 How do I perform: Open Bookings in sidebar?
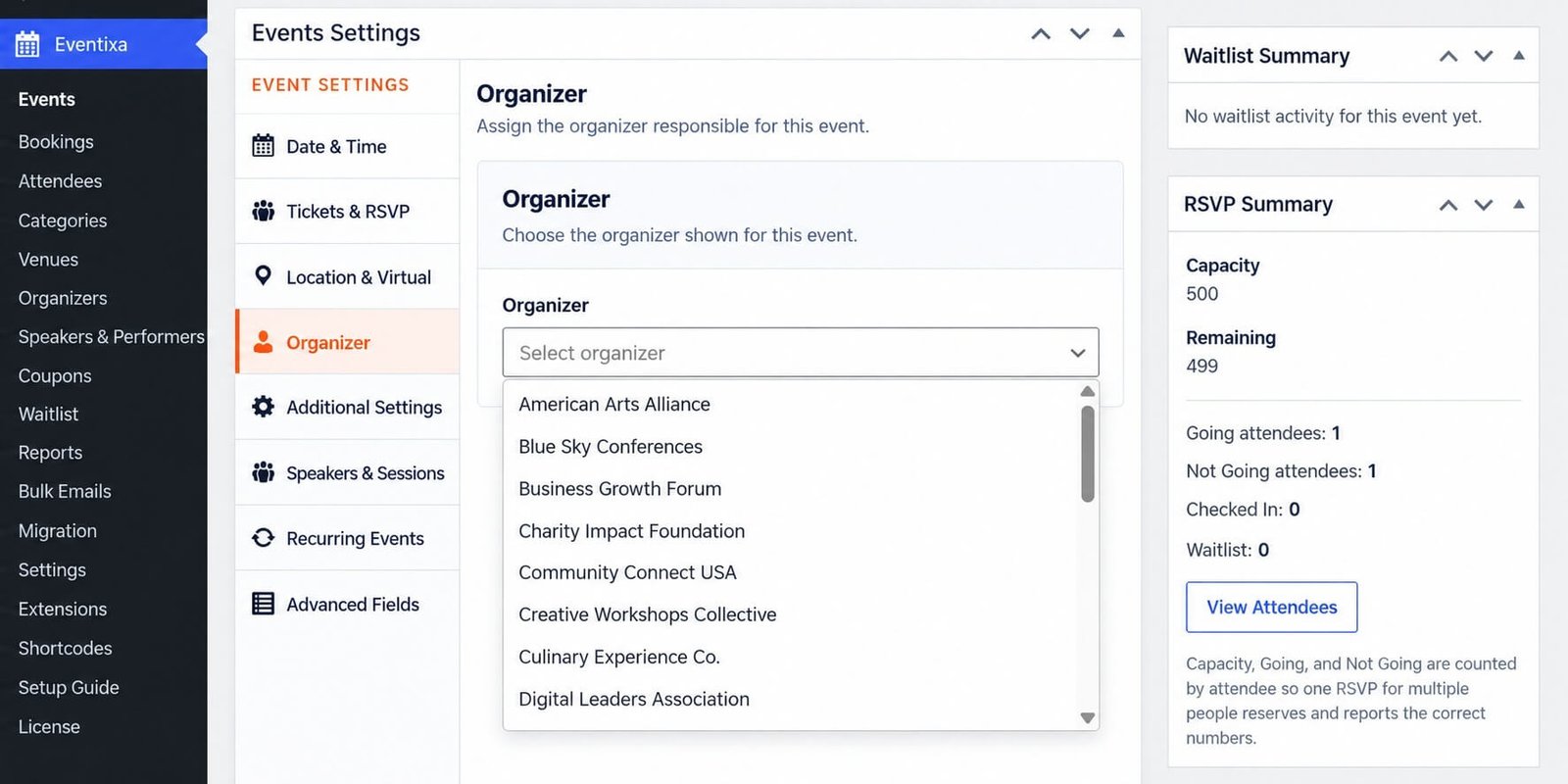pyautogui.click(x=56, y=141)
